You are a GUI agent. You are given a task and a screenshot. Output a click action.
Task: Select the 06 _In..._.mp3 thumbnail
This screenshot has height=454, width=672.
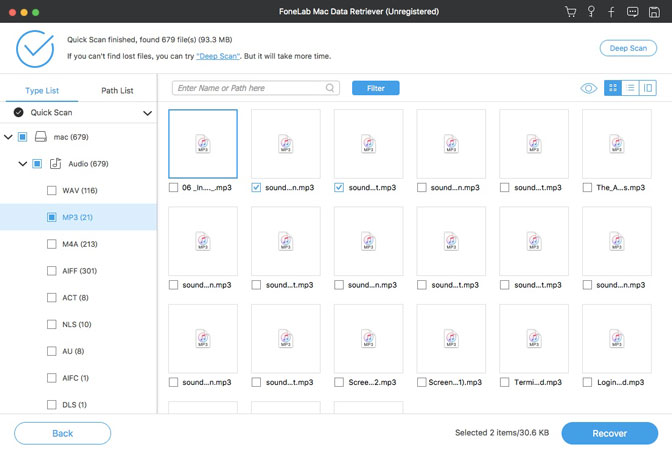[x=203, y=144]
